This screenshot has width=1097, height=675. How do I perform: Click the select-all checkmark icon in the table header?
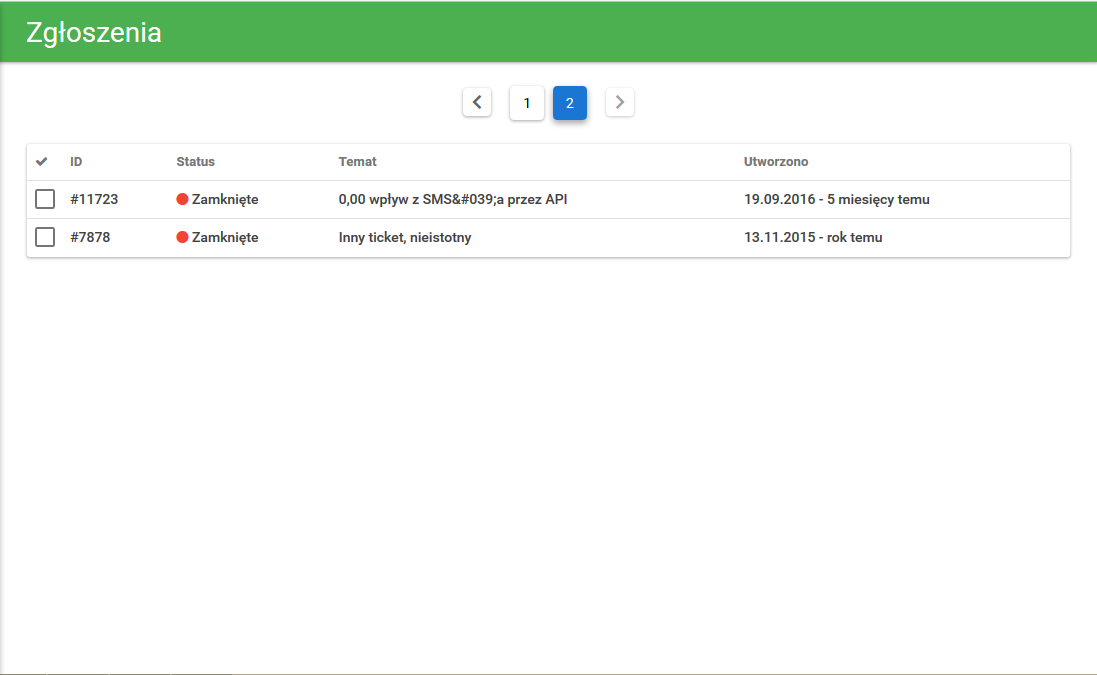tap(42, 162)
